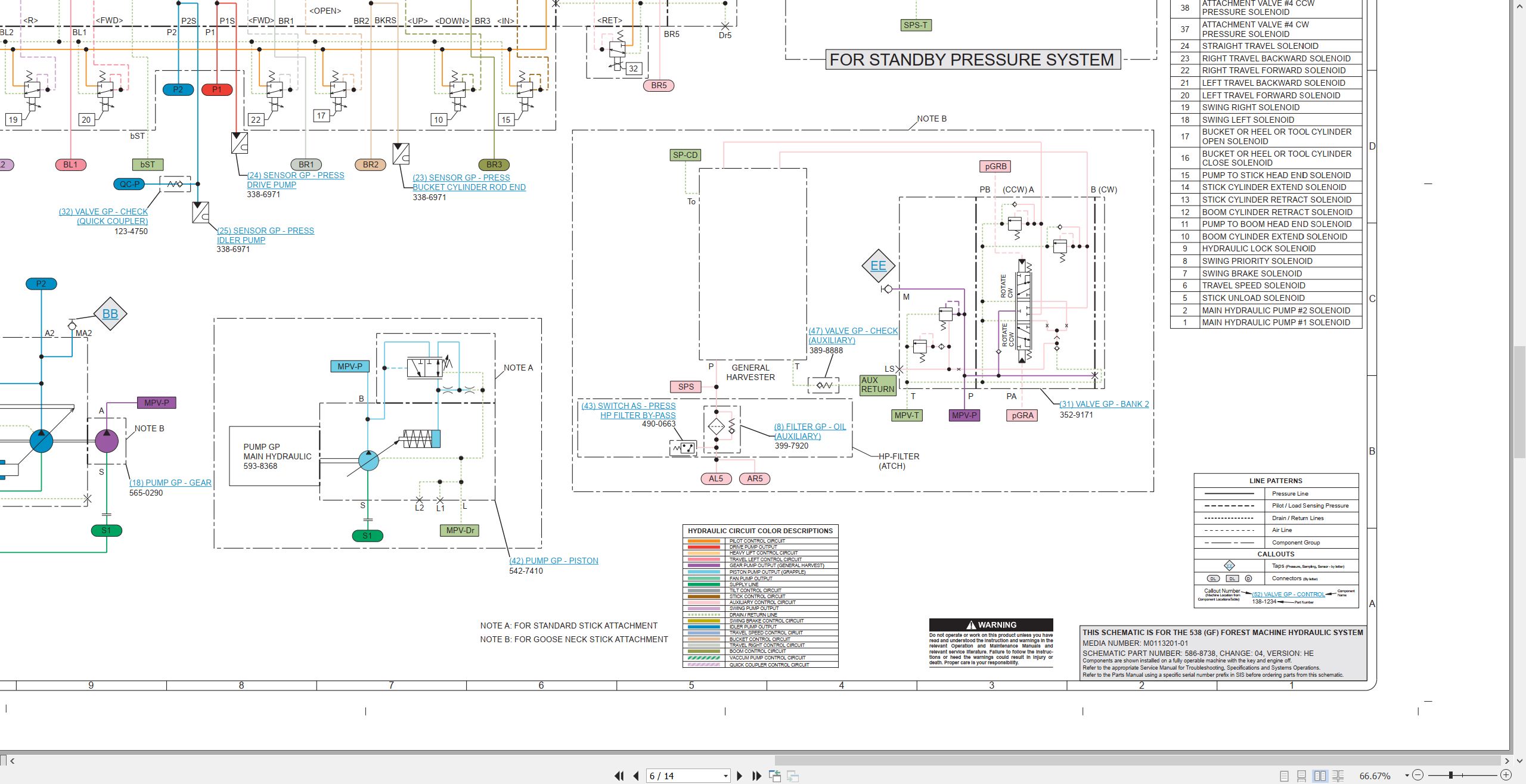
Task: Go to next page arrow
Action: click(x=740, y=776)
